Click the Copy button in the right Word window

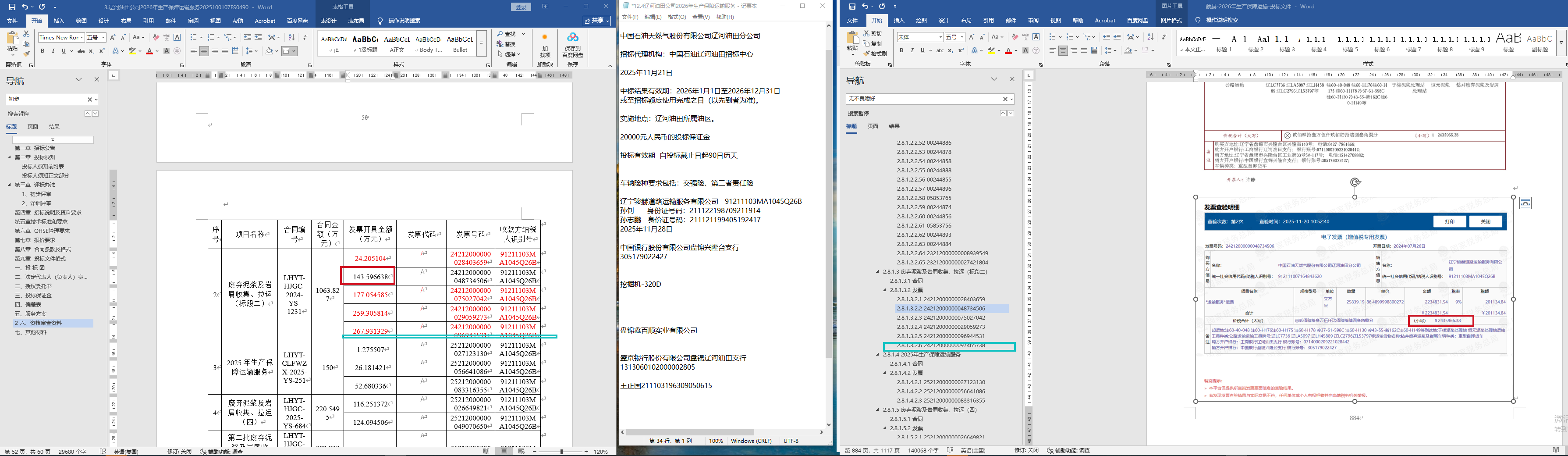point(872,44)
